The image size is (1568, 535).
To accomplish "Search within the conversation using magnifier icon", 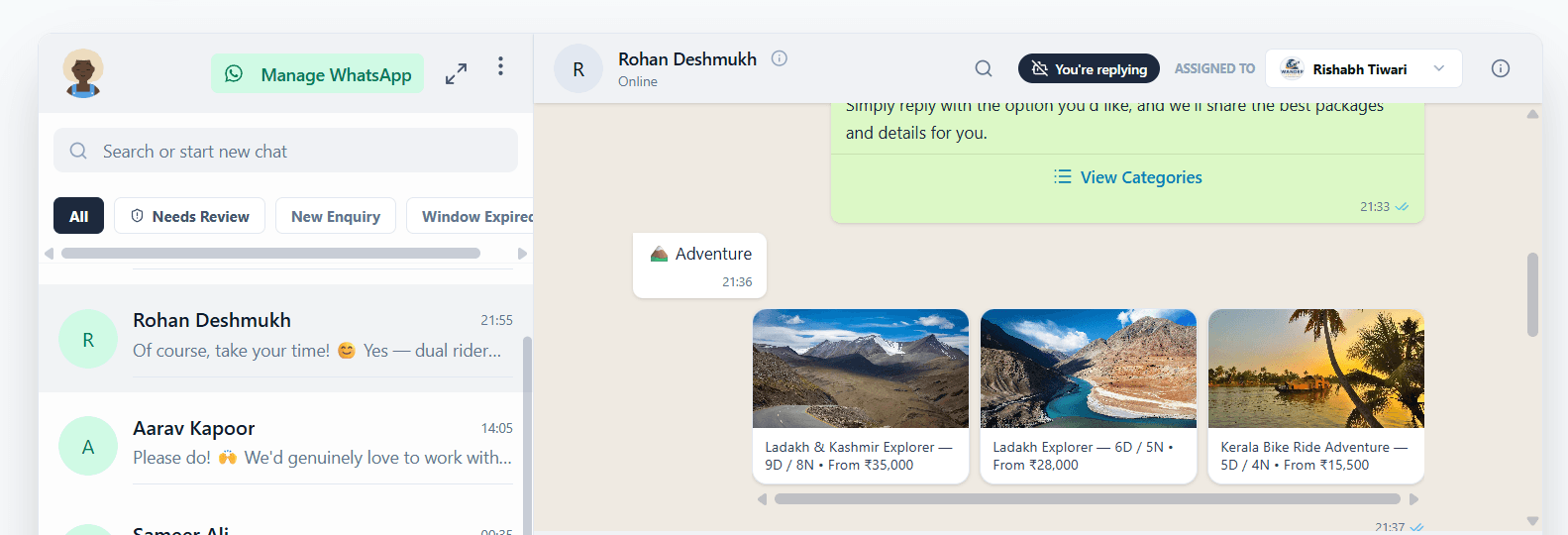I will tap(984, 68).
